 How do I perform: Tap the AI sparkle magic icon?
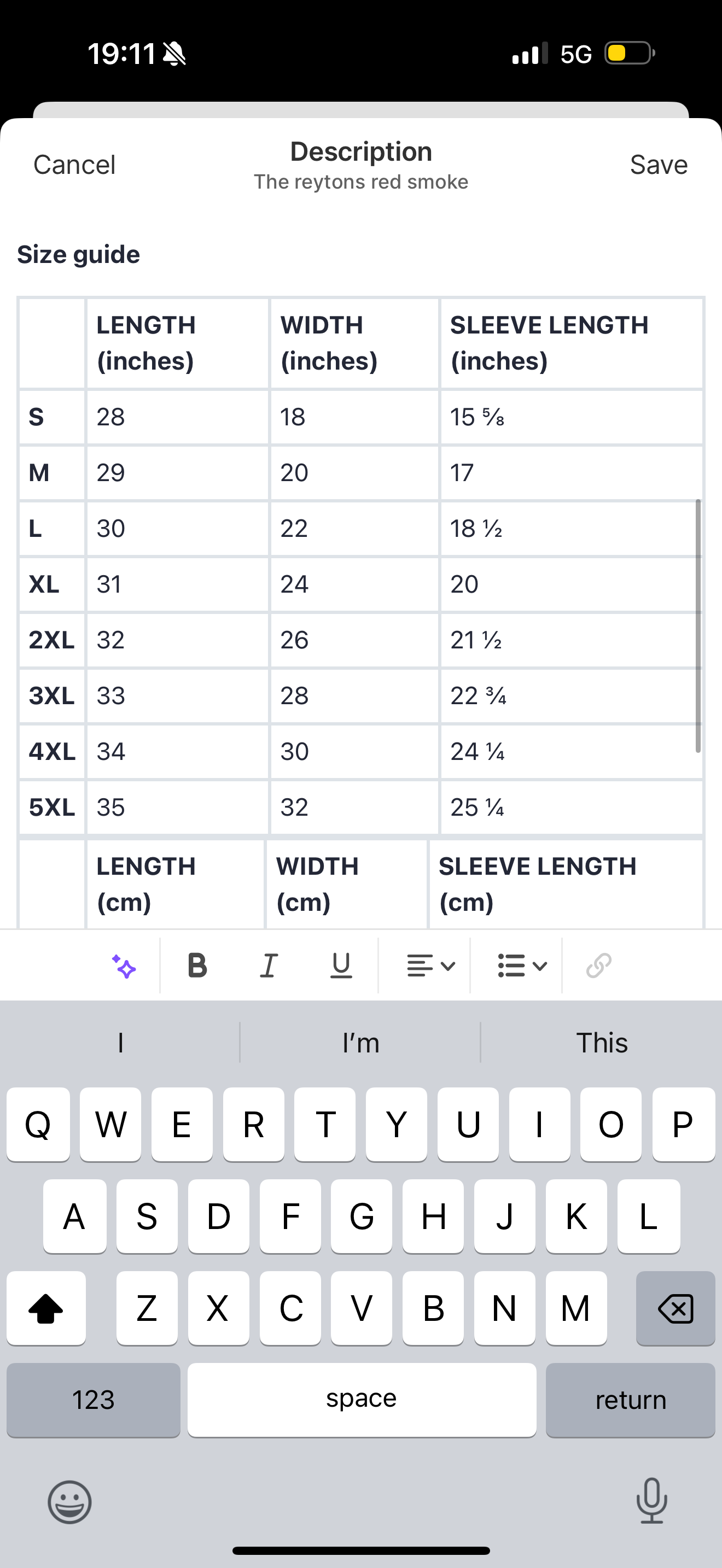tap(124, 966)
